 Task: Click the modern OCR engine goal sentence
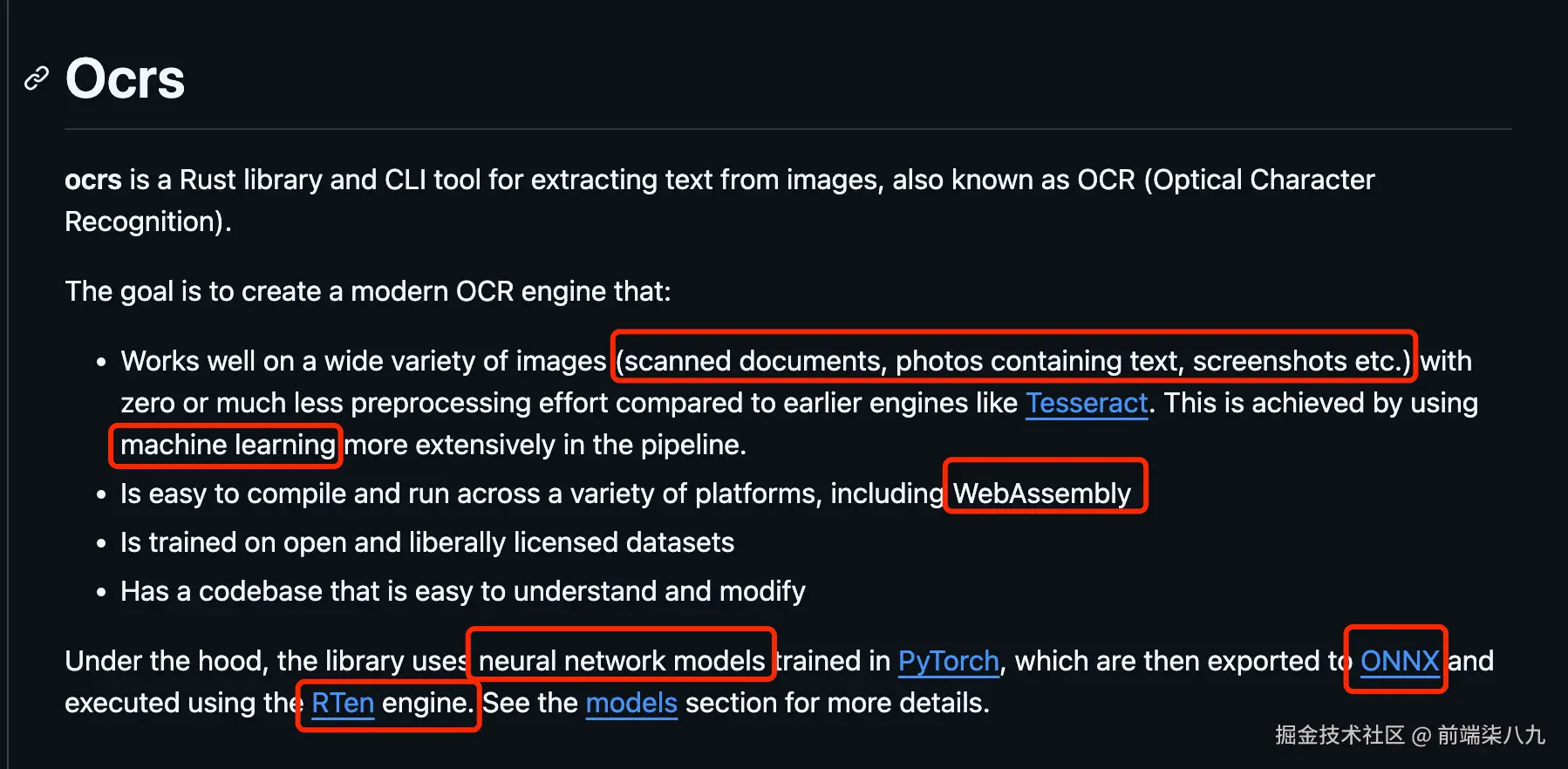pos(368,291)
